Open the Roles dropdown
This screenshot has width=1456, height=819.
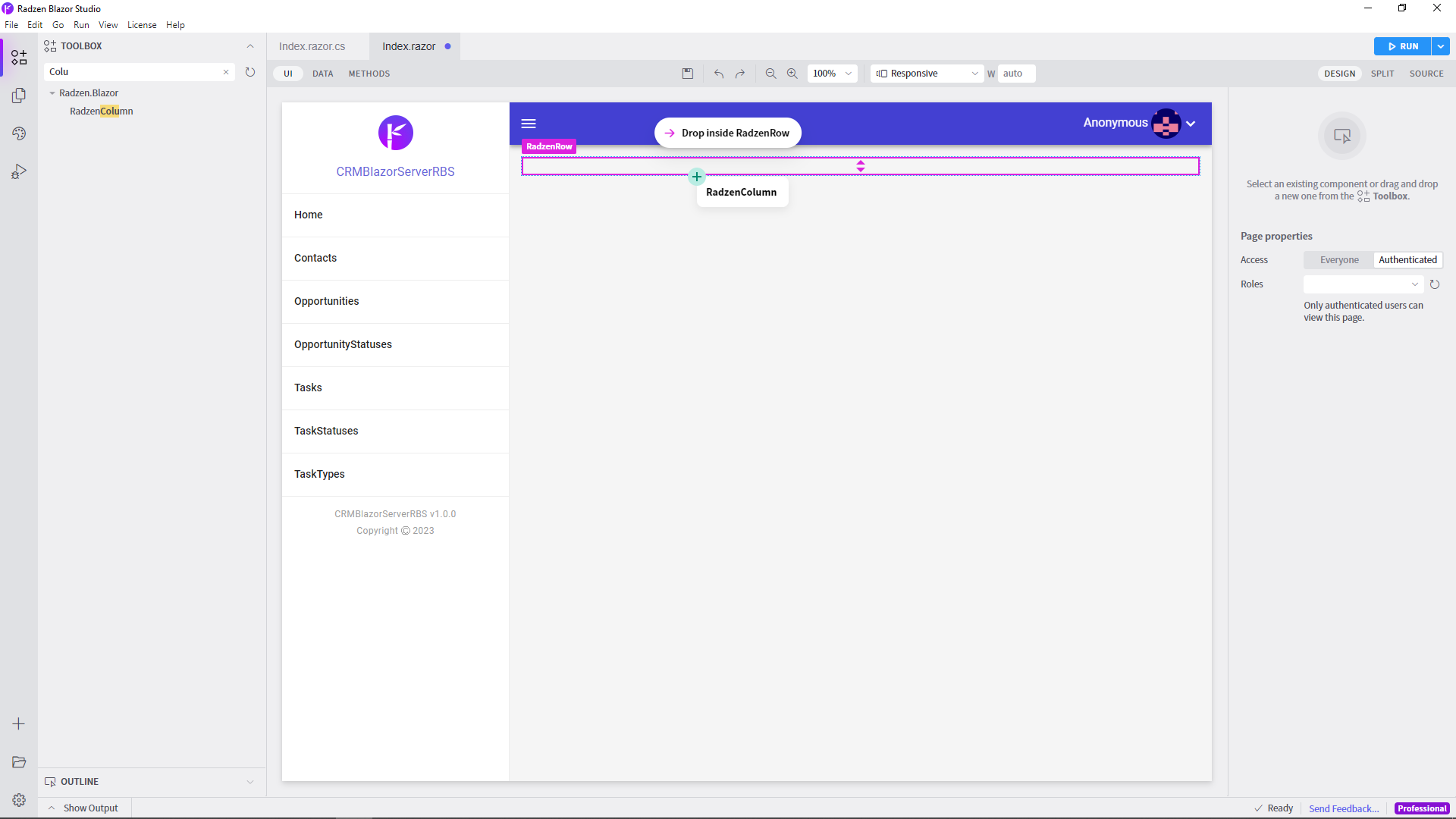(1363, 284)
